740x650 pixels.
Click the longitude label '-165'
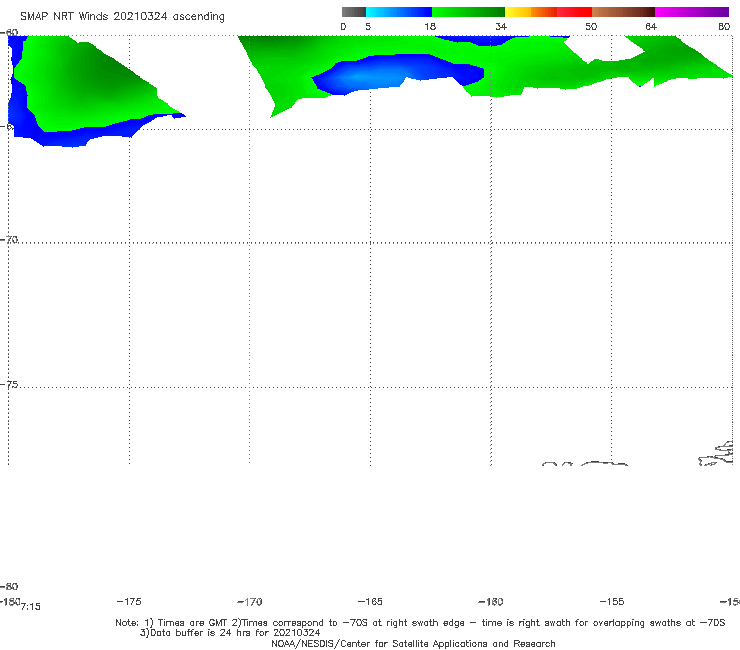[x=370, y=602]
